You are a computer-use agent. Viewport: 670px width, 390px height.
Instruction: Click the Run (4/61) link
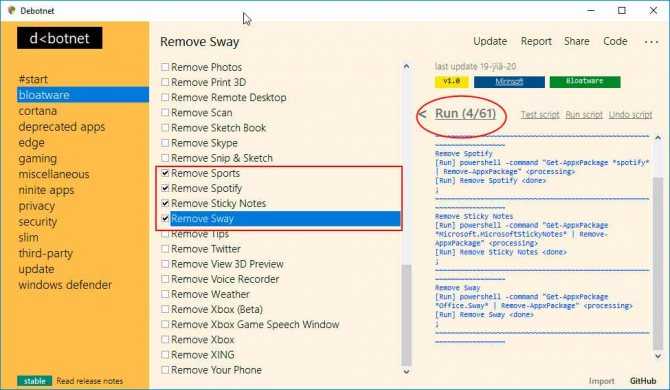(x=465, y=114)
